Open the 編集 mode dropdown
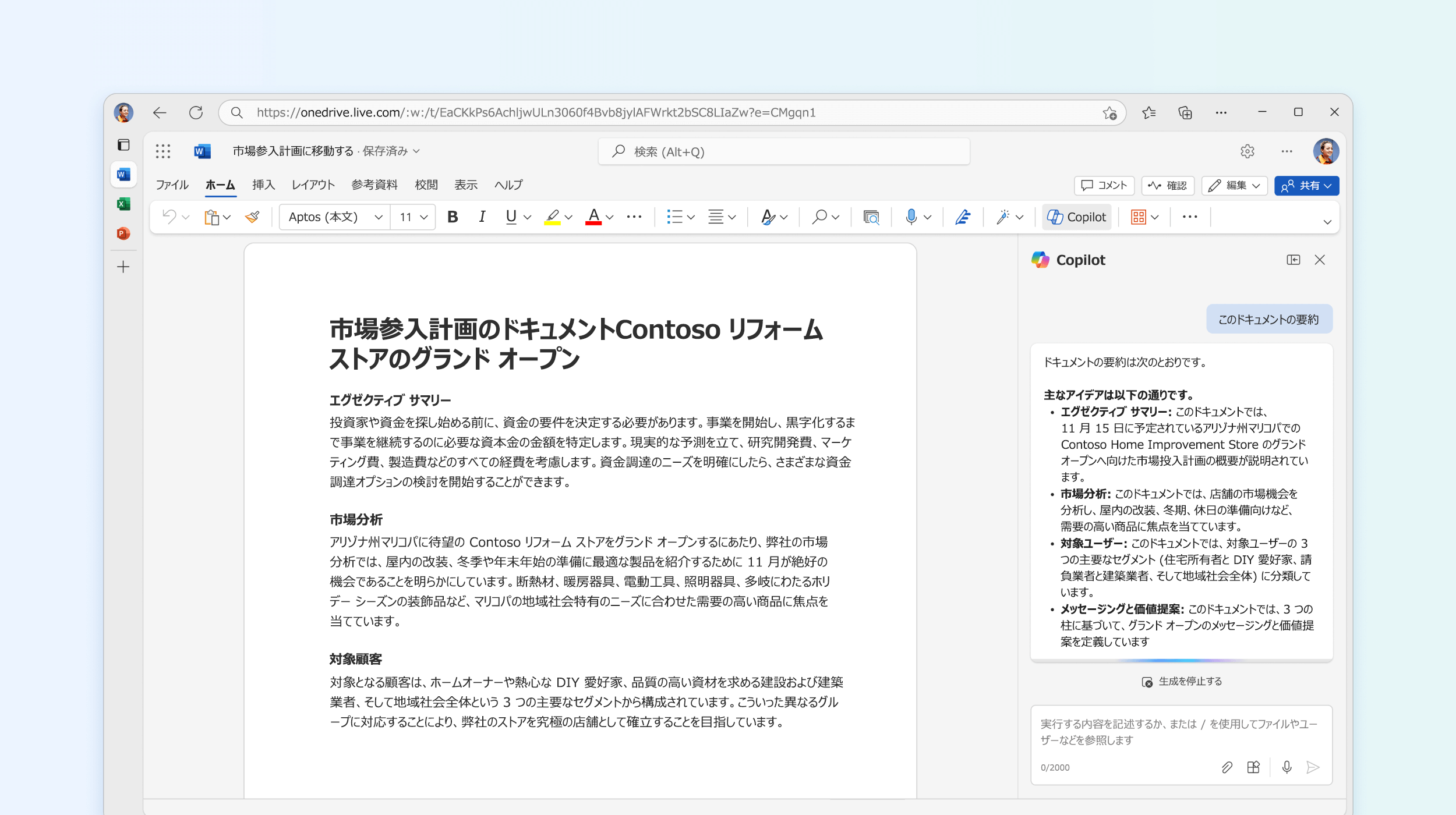 (1235, 186)
